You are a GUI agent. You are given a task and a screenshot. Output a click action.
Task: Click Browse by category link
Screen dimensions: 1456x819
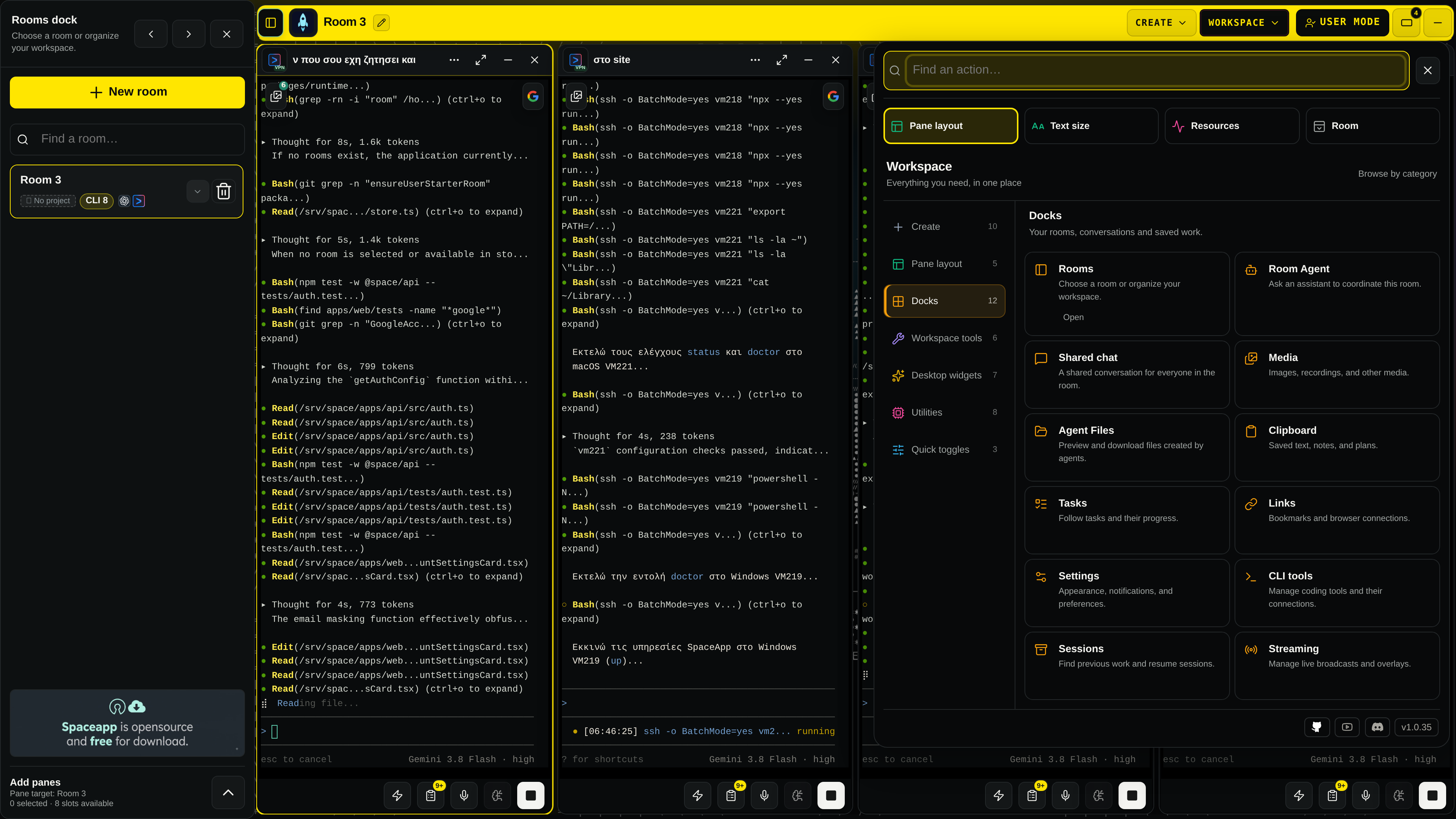(1397, 174)
